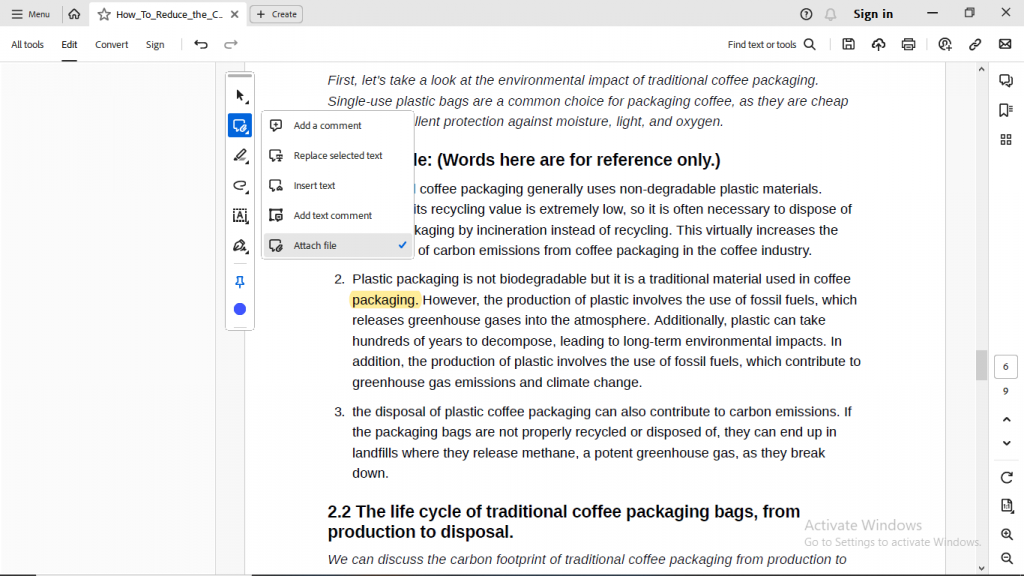This screenshot has height=576, width=1024.
Task: Select the text box tool
Action: click(x=240, y=216)
